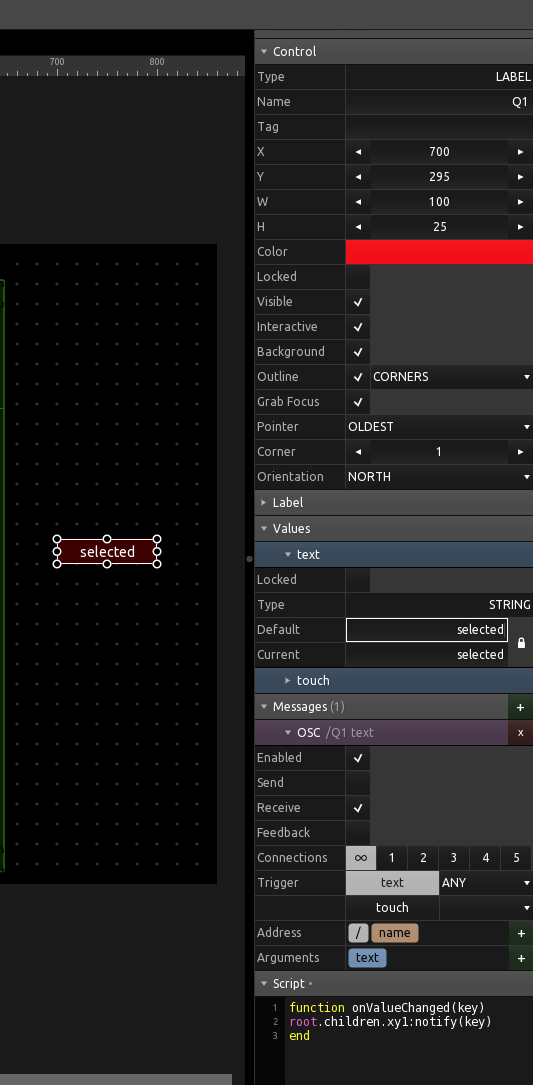Uncheck the Receive checkbox
The width and height of the screenshot is (533, 1085).
(x=358, y=807)
